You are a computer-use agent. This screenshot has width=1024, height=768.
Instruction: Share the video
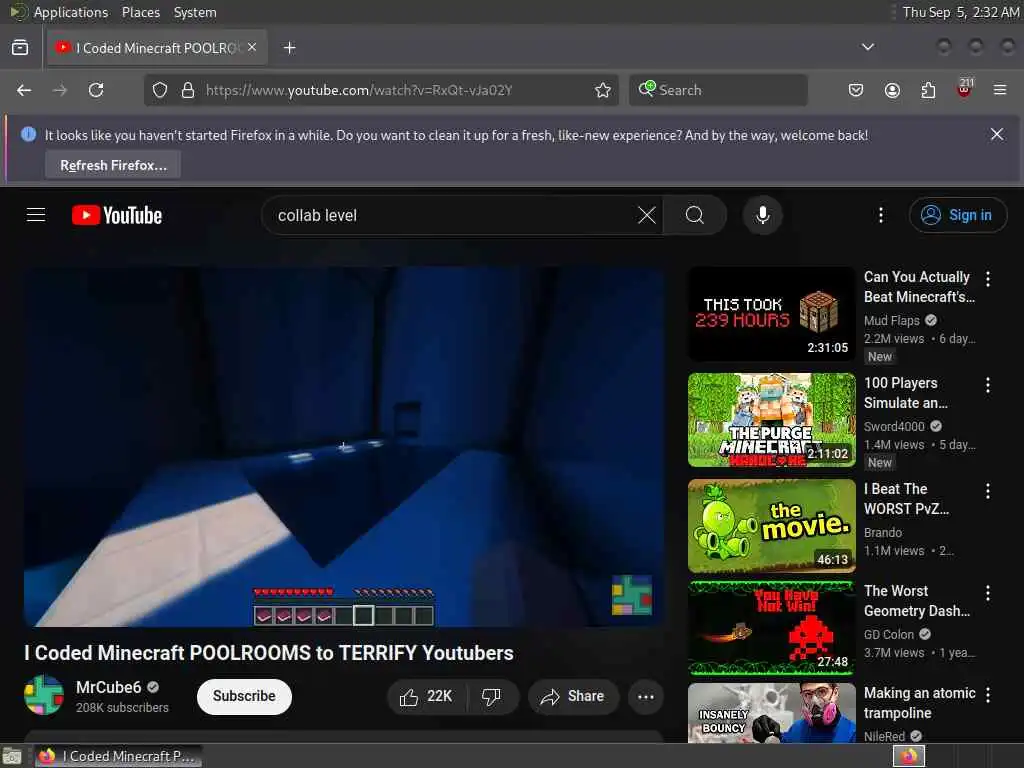pos(573,697)
